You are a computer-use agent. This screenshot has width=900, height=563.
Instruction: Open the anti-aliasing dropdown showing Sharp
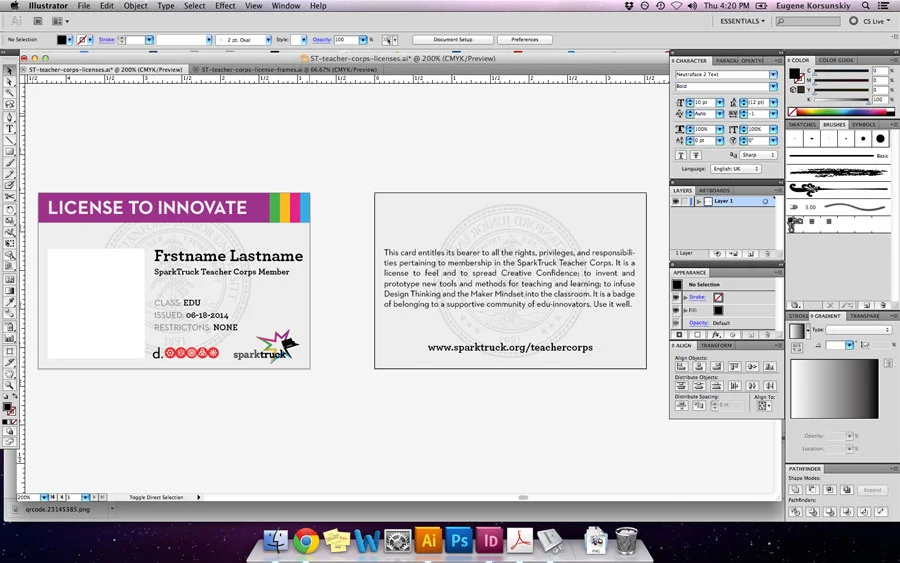pyautogui.click(x=759, y=156)
